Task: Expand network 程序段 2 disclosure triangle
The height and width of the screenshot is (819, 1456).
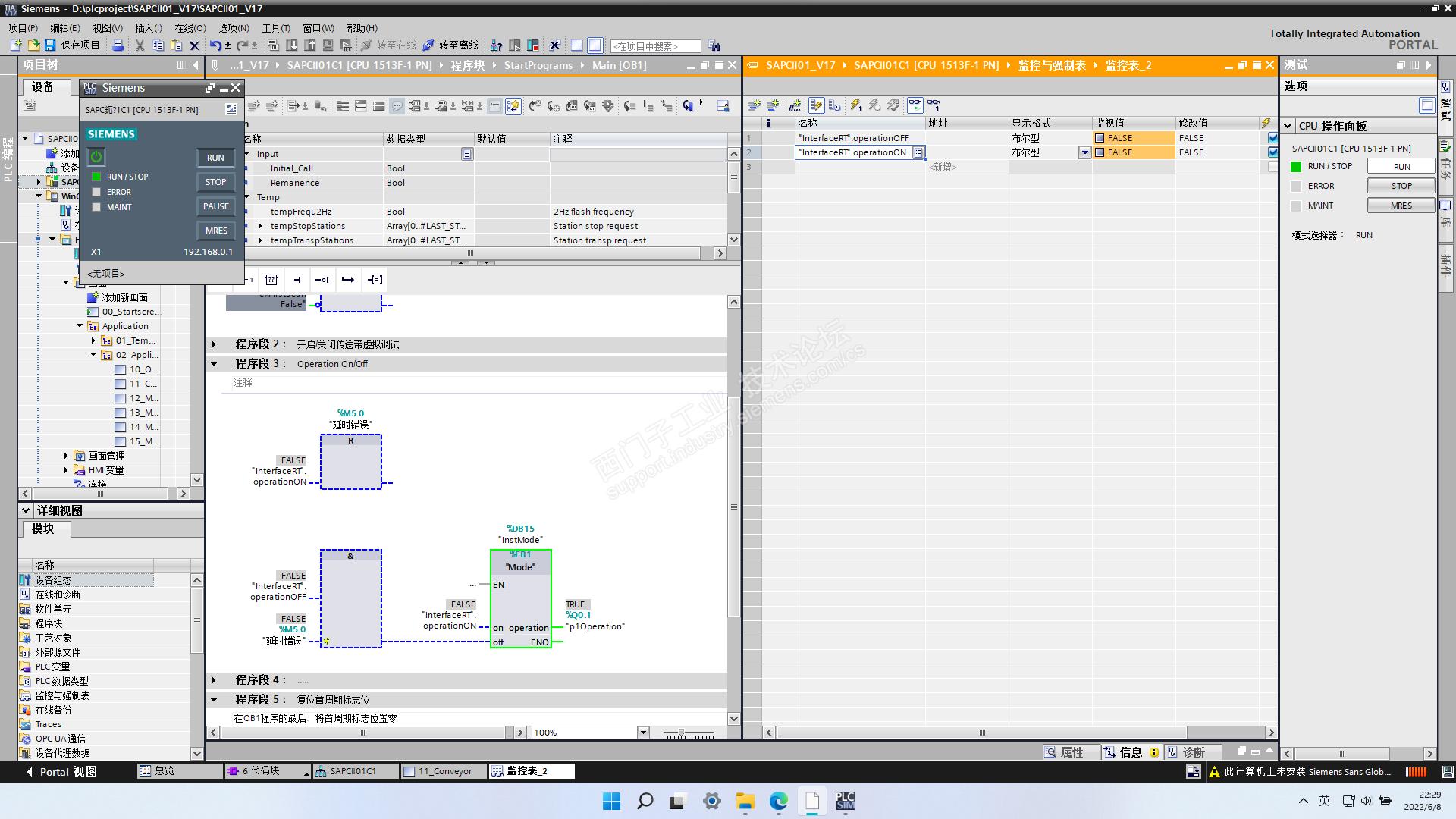Action: pyautogui.click(x=214, y=344)
